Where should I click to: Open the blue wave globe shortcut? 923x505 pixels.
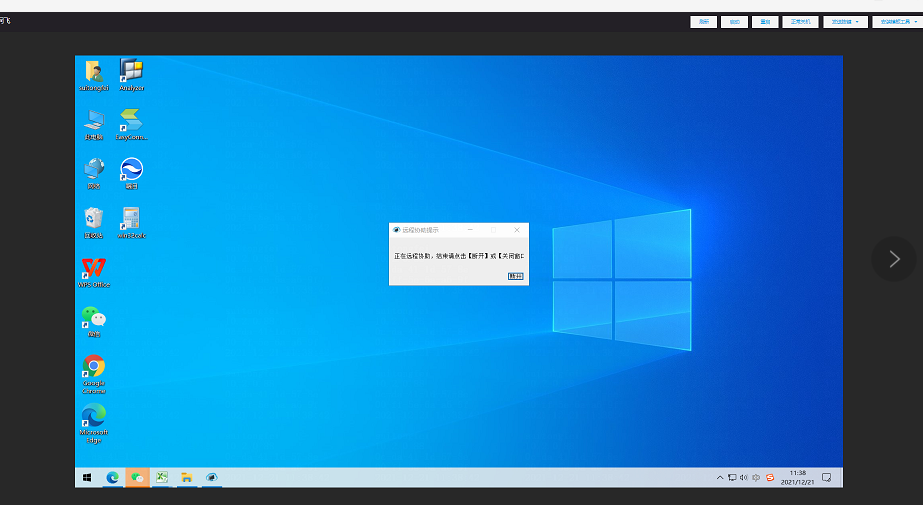click(x=131, y=173)
